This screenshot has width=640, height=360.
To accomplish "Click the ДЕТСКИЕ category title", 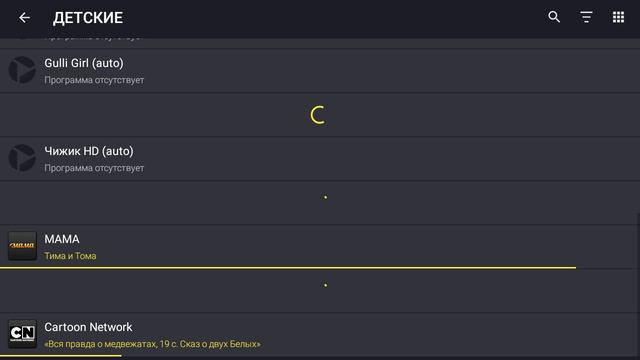I will click(88, 18).
